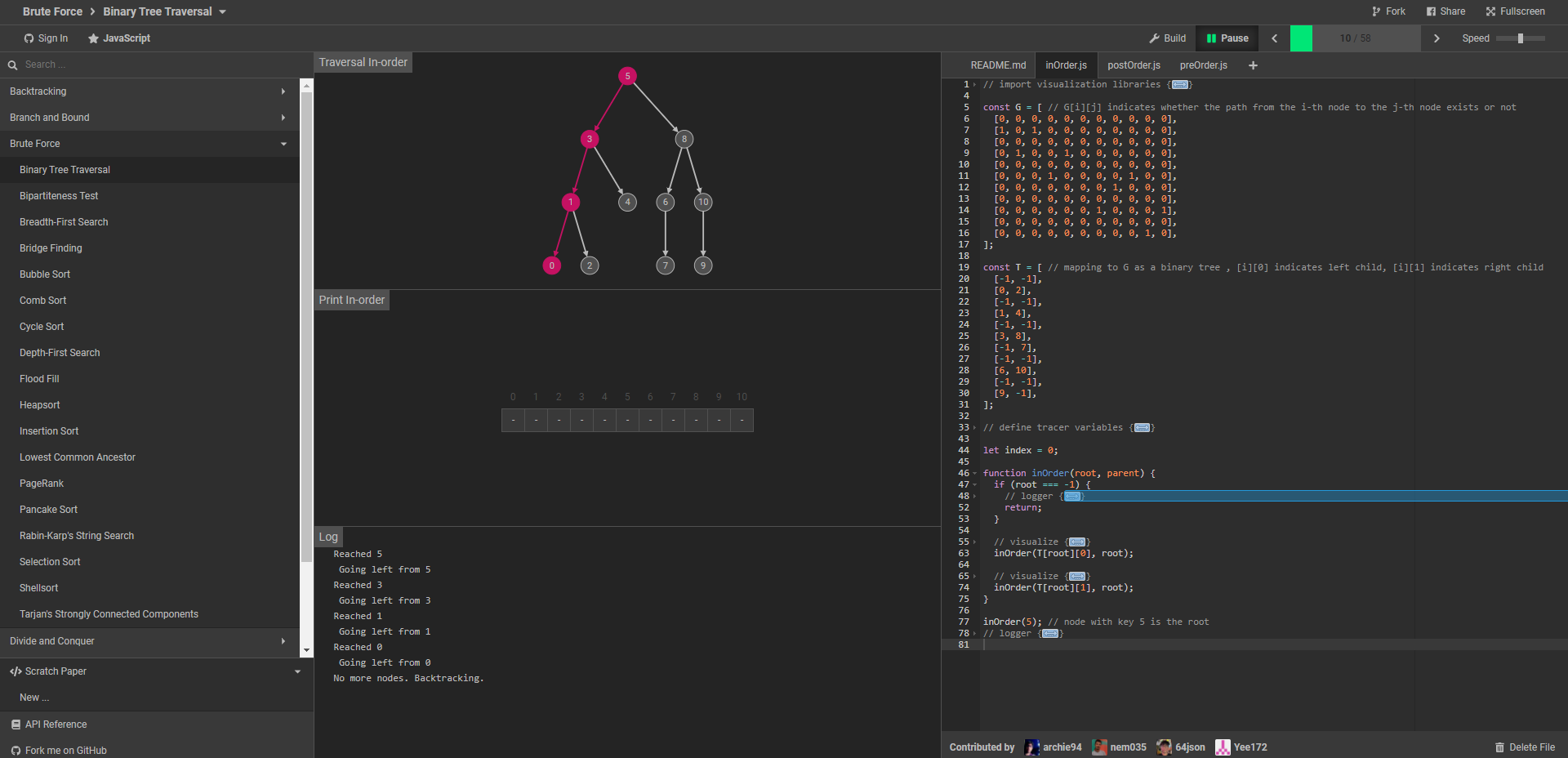Image resolution: width=1568 pixels, height=758 pixels.
Task: Click the Build wrench button
Action: 1167,38
